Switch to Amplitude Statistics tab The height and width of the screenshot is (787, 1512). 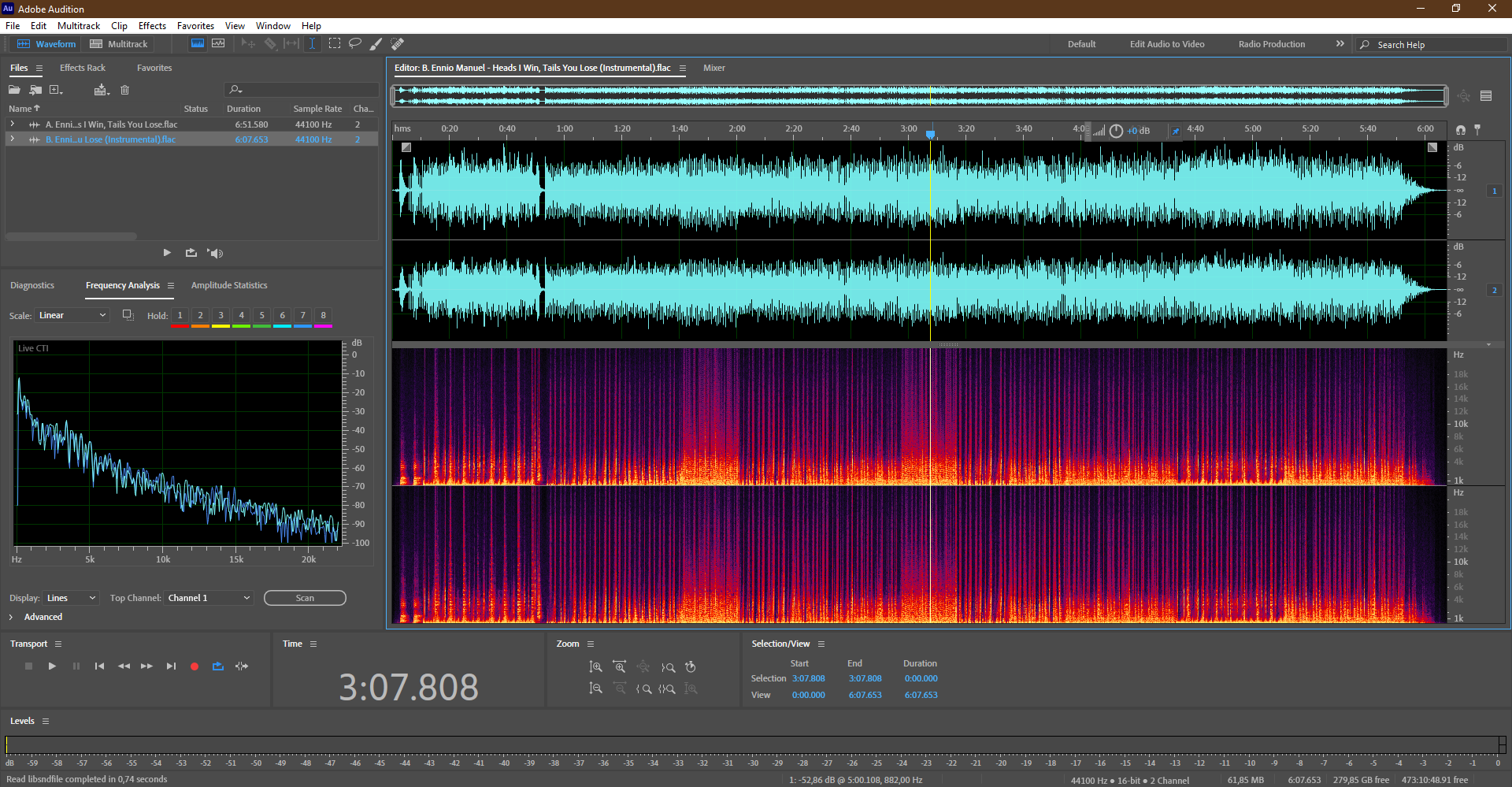tap(229, 285)
